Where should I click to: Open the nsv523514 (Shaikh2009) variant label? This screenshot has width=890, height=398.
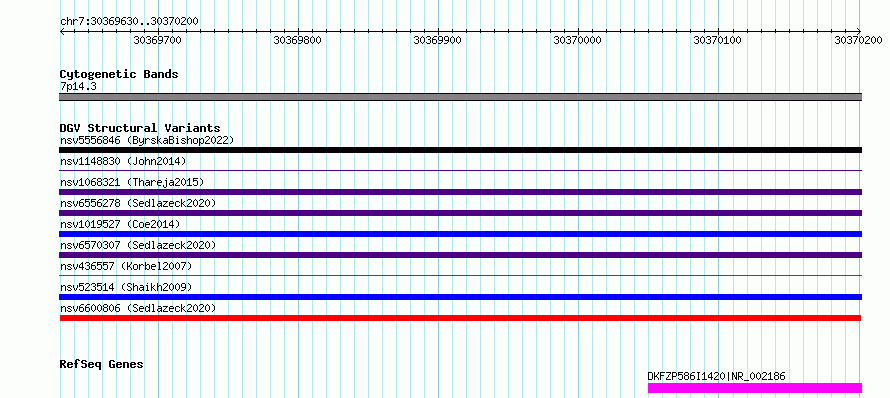(x=126, y=287)
